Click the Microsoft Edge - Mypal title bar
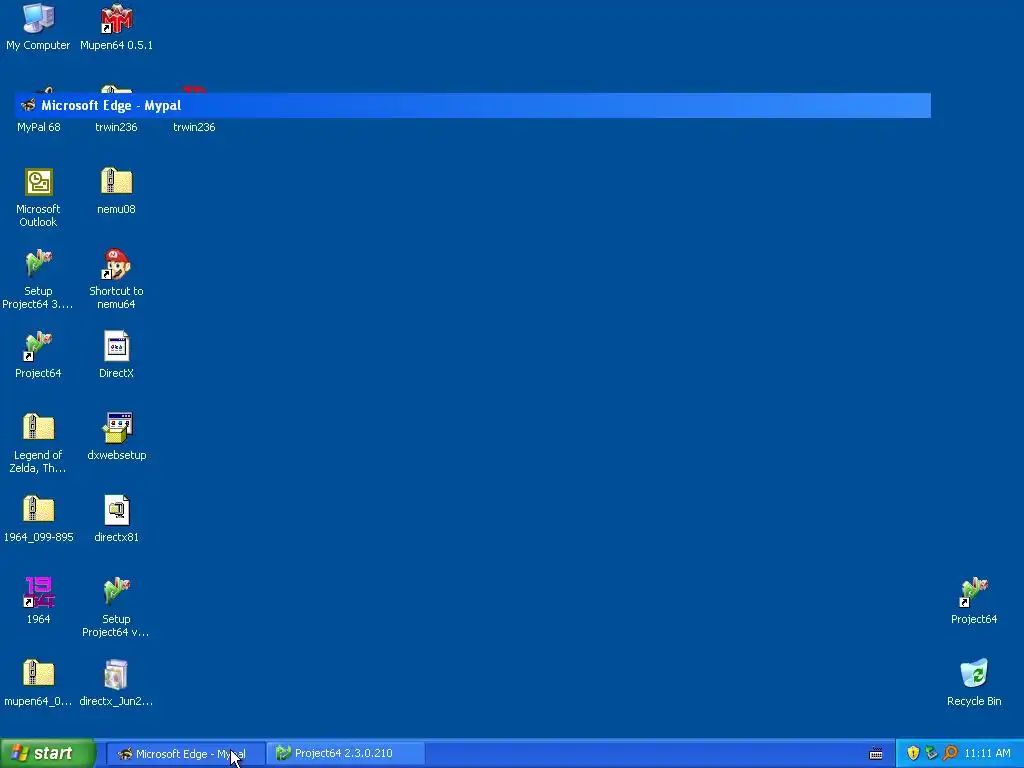 coord(473,105)
